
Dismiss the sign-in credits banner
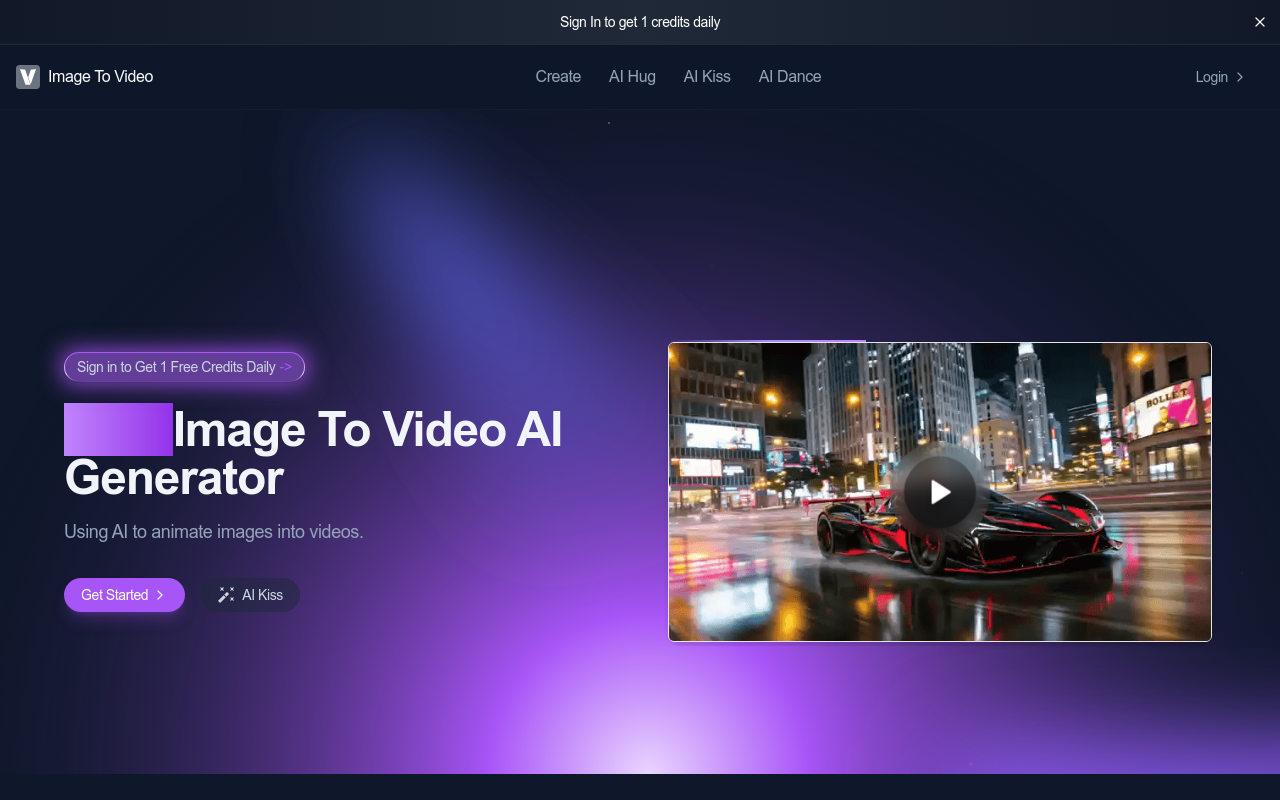1260,22
